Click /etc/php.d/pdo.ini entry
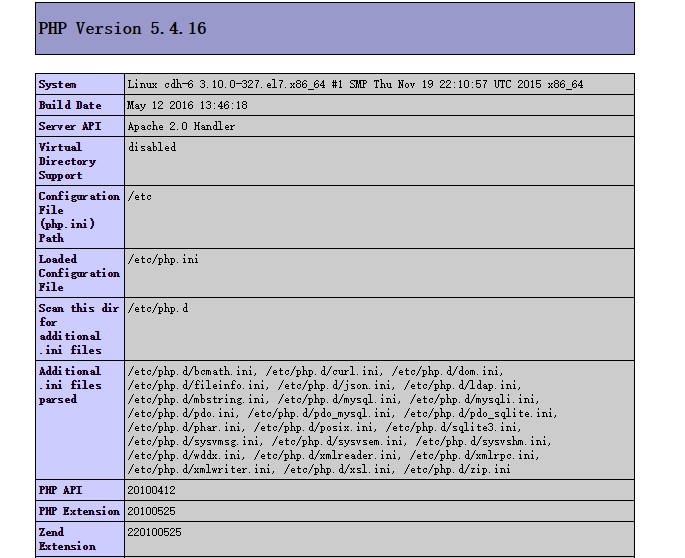Image resolution: width=685 pixels, height=558 pixels. [x=181, y=413]
